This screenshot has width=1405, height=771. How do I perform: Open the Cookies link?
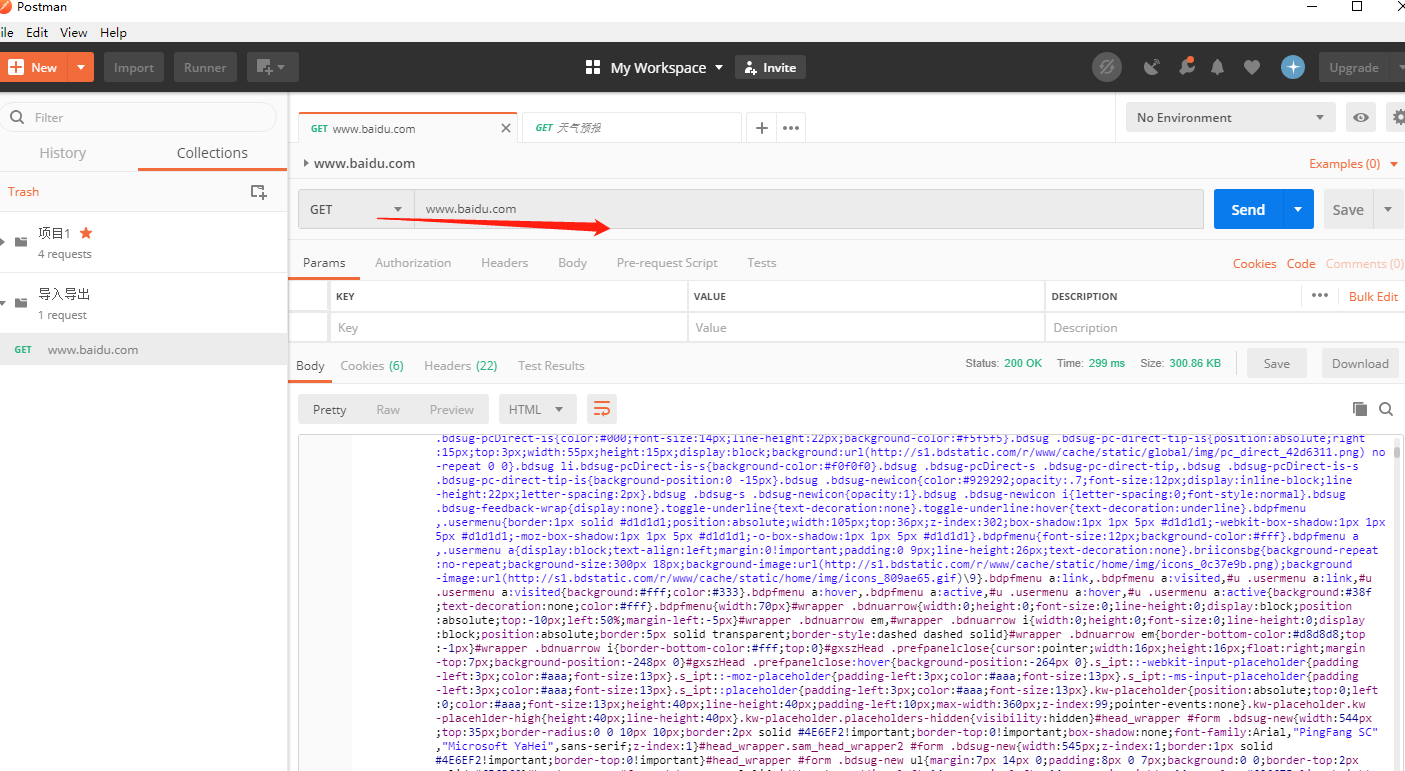[x=1254, y=264]
